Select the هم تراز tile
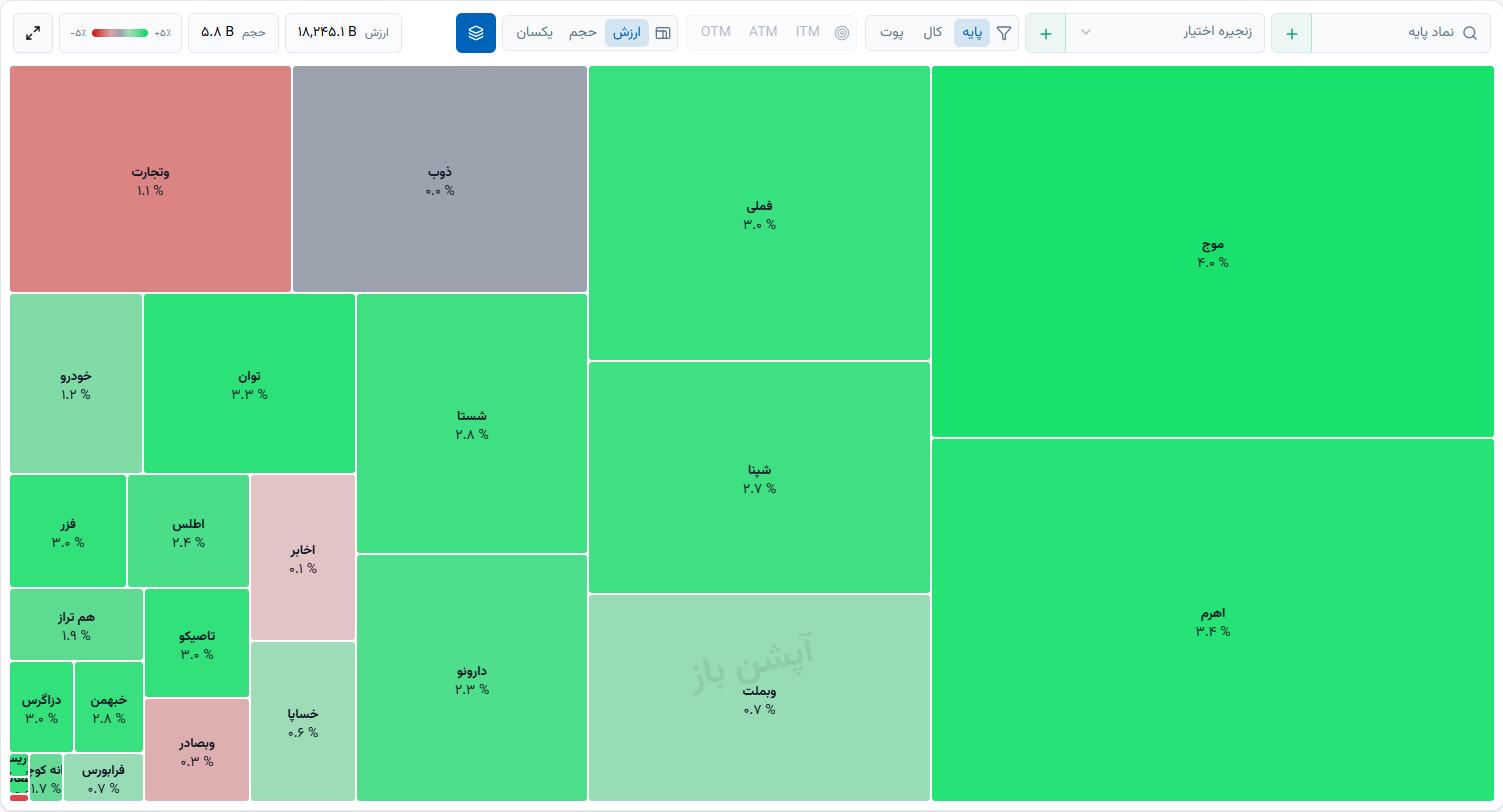The image size is (1503, 812). 76,625
